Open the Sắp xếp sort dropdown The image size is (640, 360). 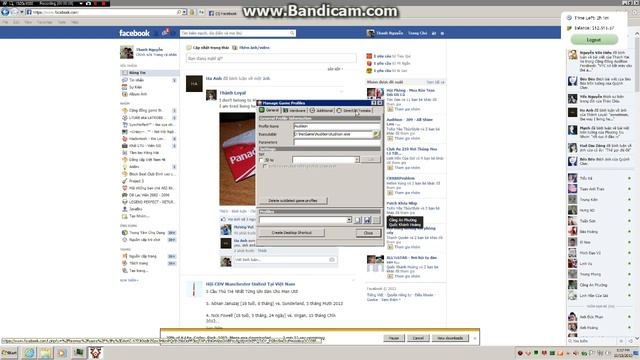(335, 69)
